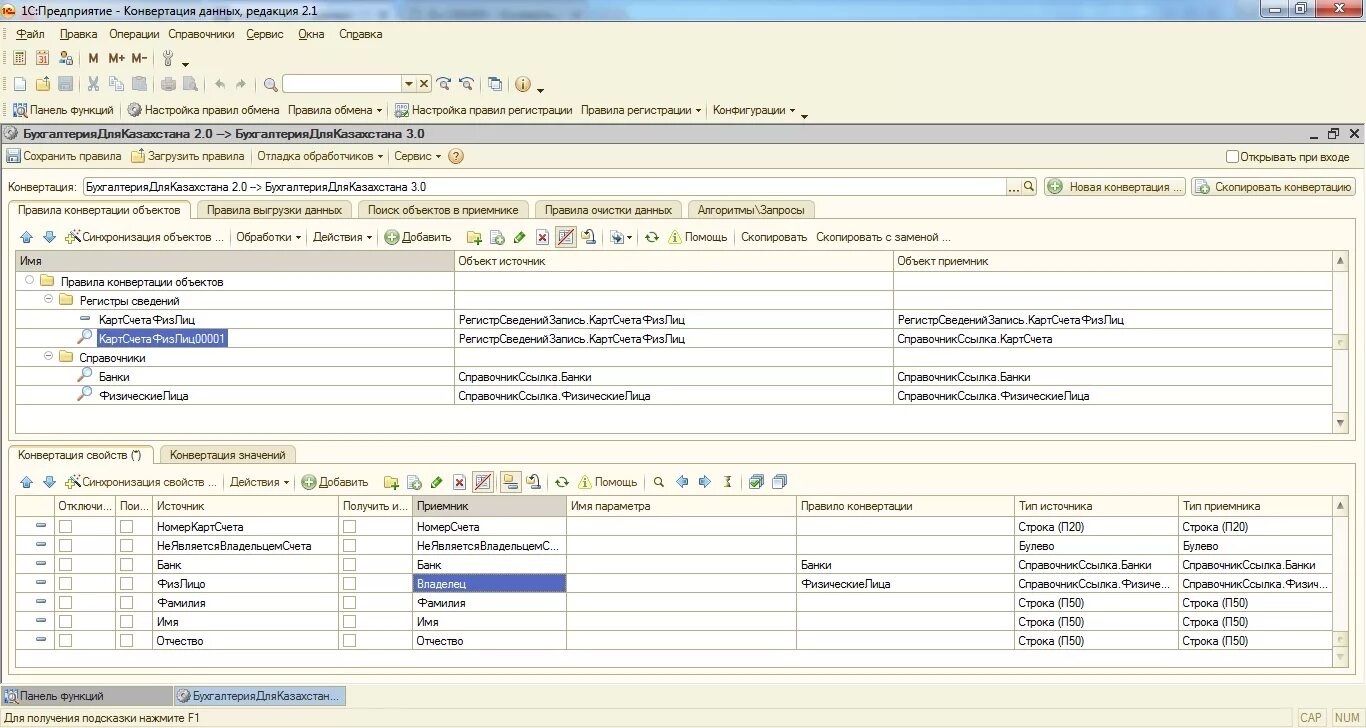Screen dimensions: 1366x728
Task: Toggle 'Поиск' checkbox in Банк row
Action: [126, 565]
